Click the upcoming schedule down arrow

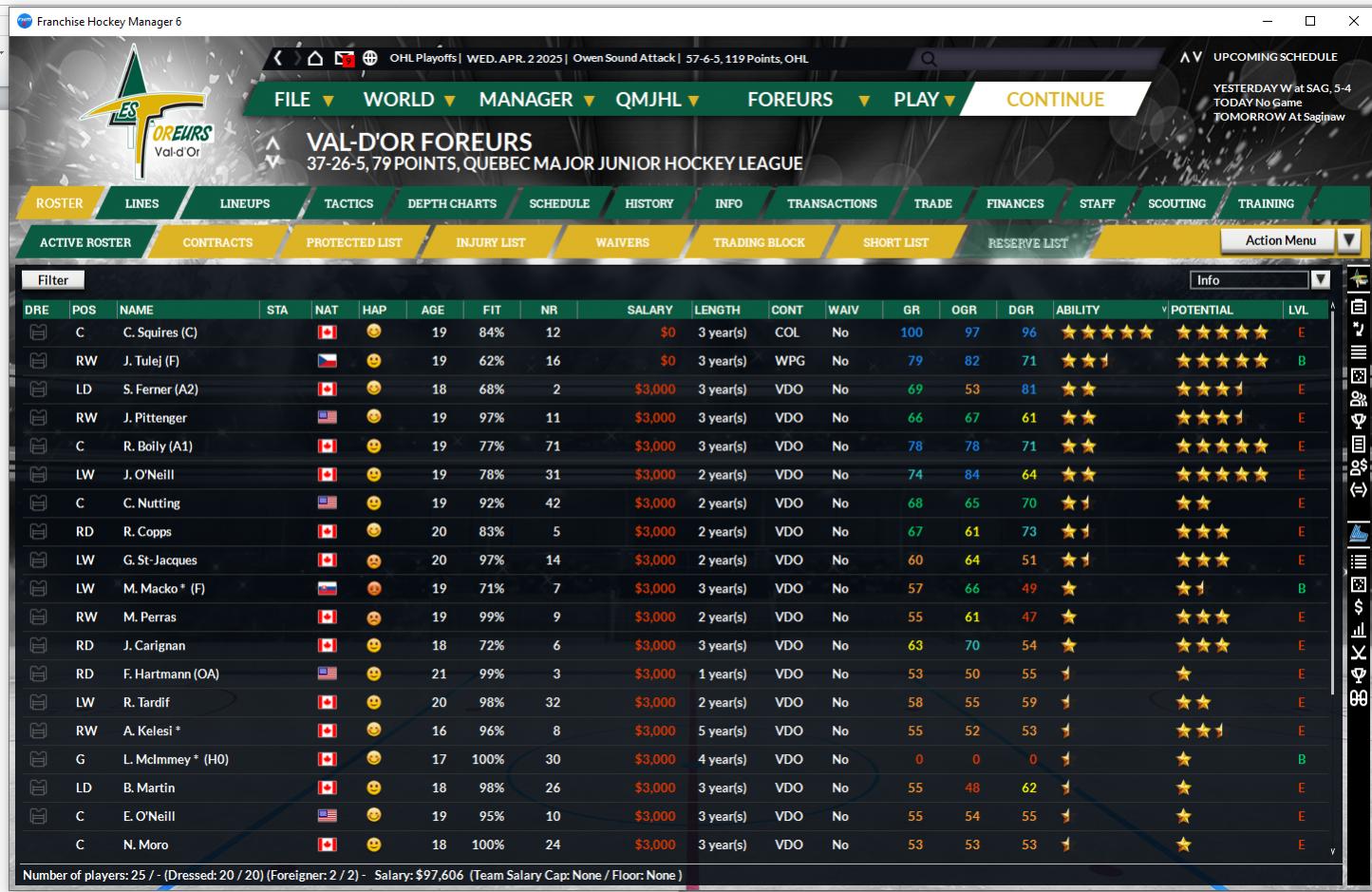pyautogui.click(x=1197, y=57)
